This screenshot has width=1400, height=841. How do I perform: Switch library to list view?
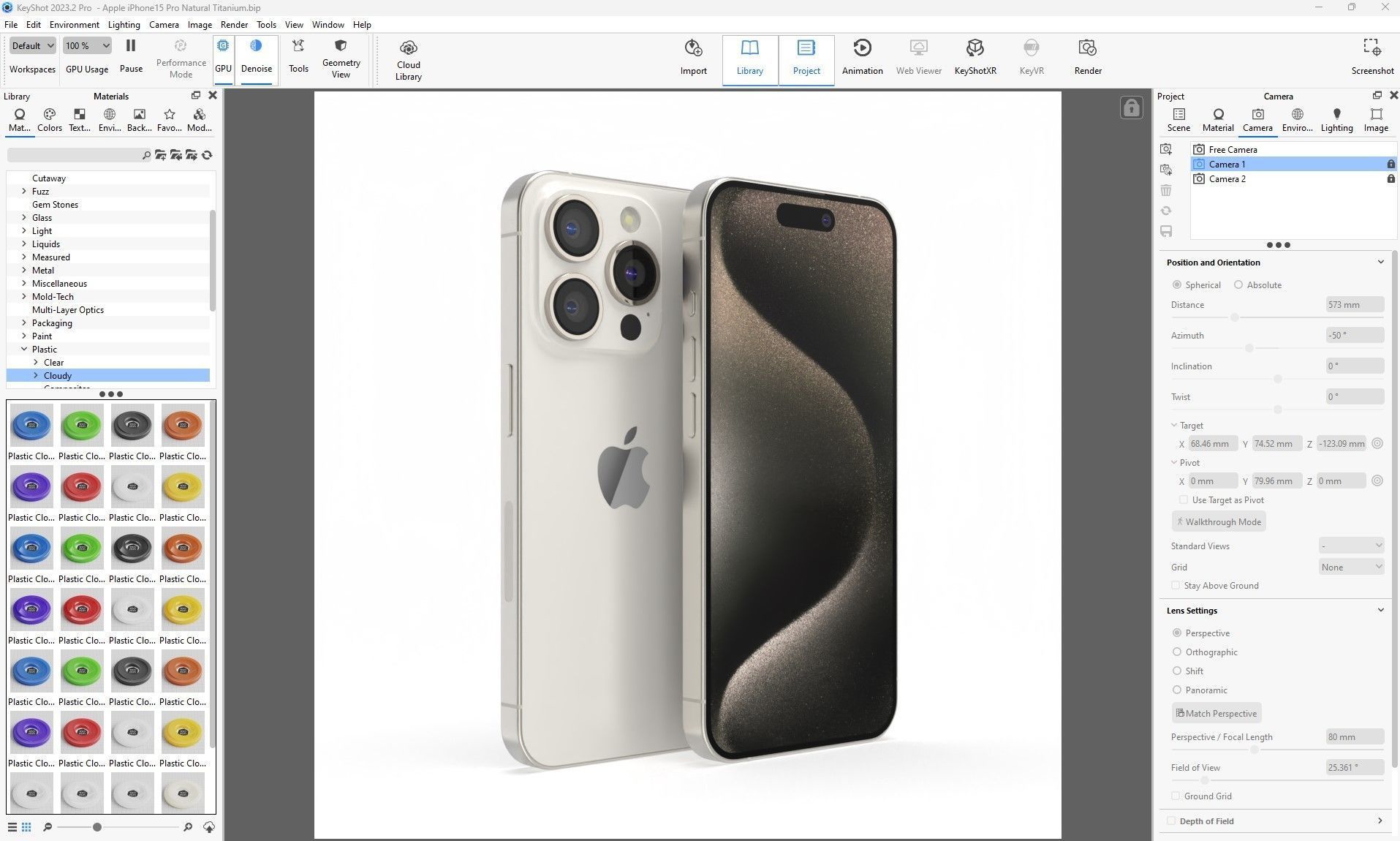(x=12, y=827)
